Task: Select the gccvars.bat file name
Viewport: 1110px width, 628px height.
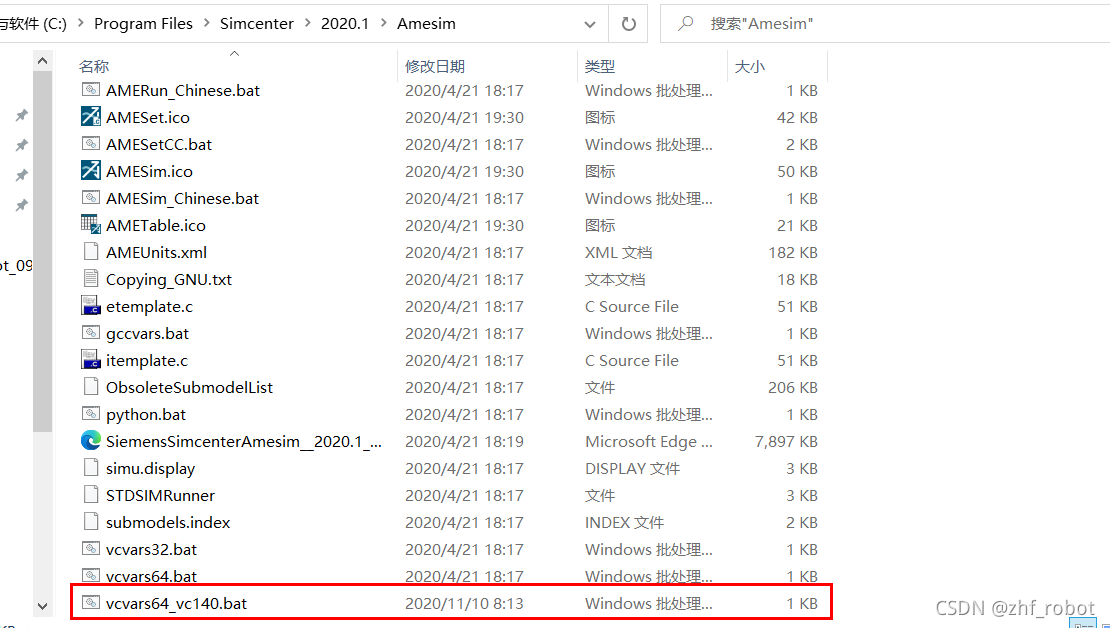Action: pyautogui.click(x=147, y=333)
